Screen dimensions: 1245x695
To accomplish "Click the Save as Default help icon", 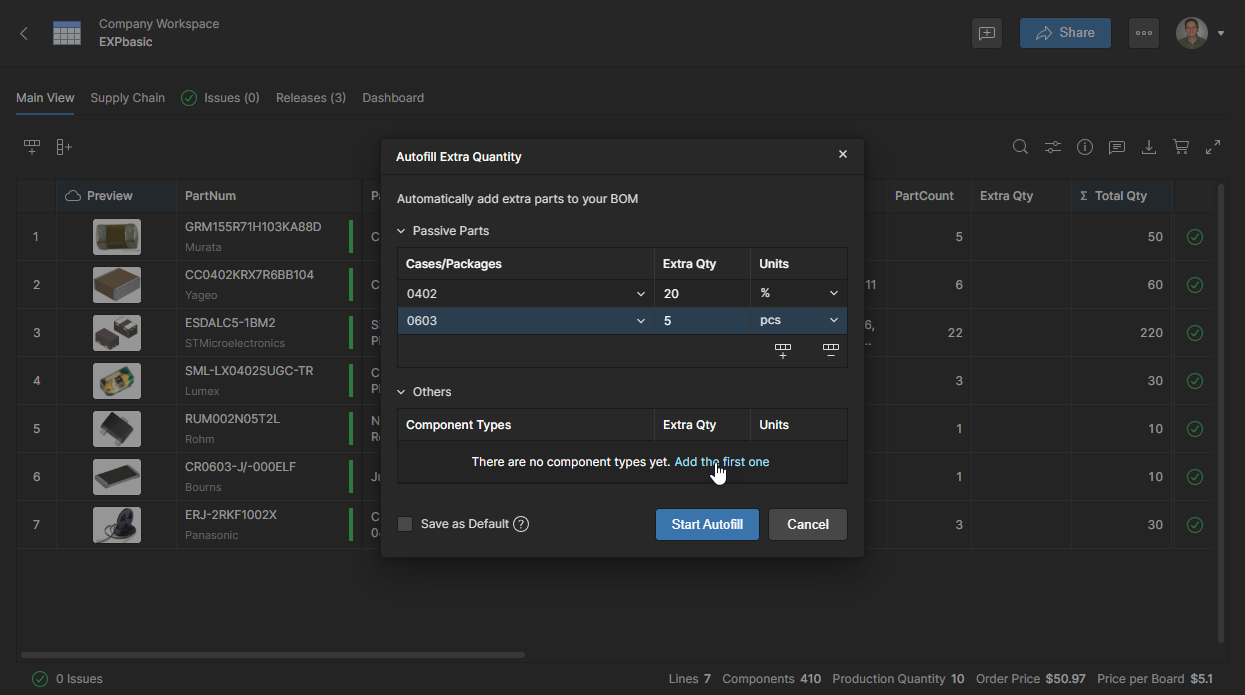I will (x=521, y=524).
